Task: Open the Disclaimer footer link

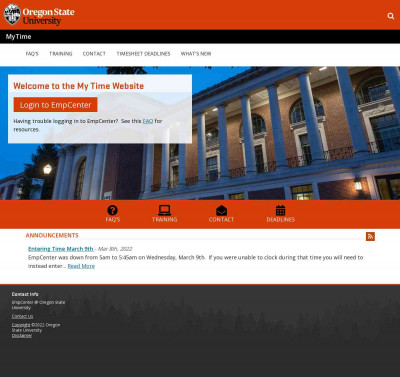Action: (x=22, y=336)
